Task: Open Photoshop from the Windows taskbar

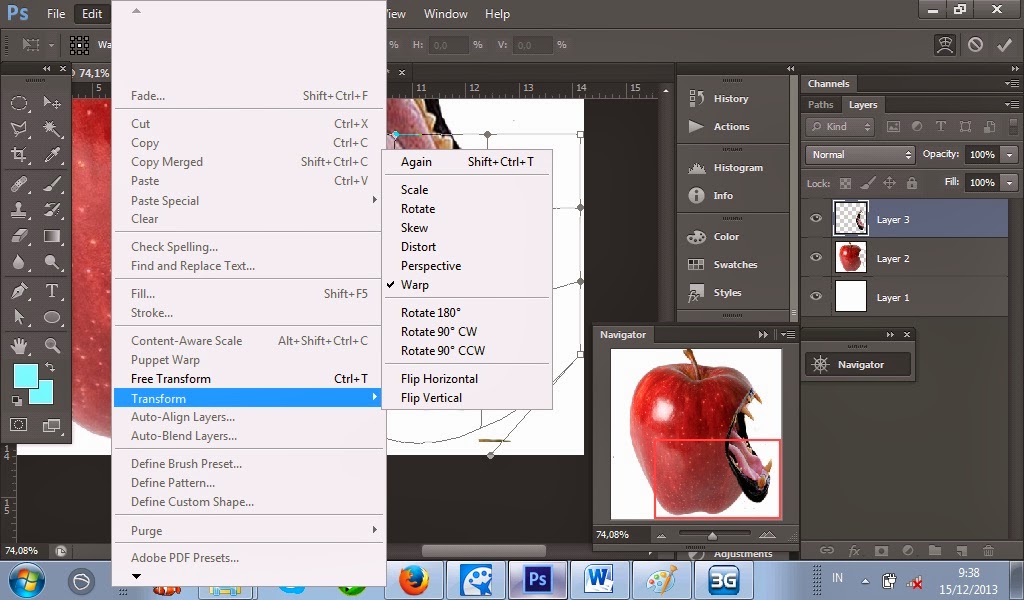Action: tap(538, 579)
